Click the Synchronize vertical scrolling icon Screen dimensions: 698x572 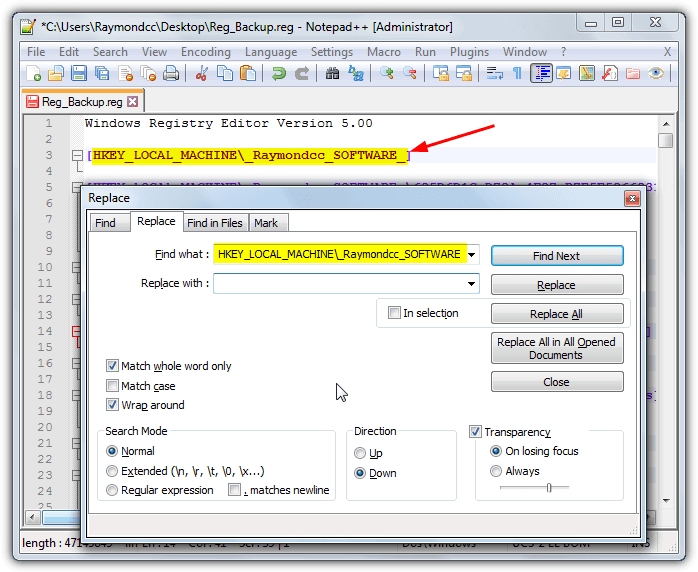(x=441, y=73)
